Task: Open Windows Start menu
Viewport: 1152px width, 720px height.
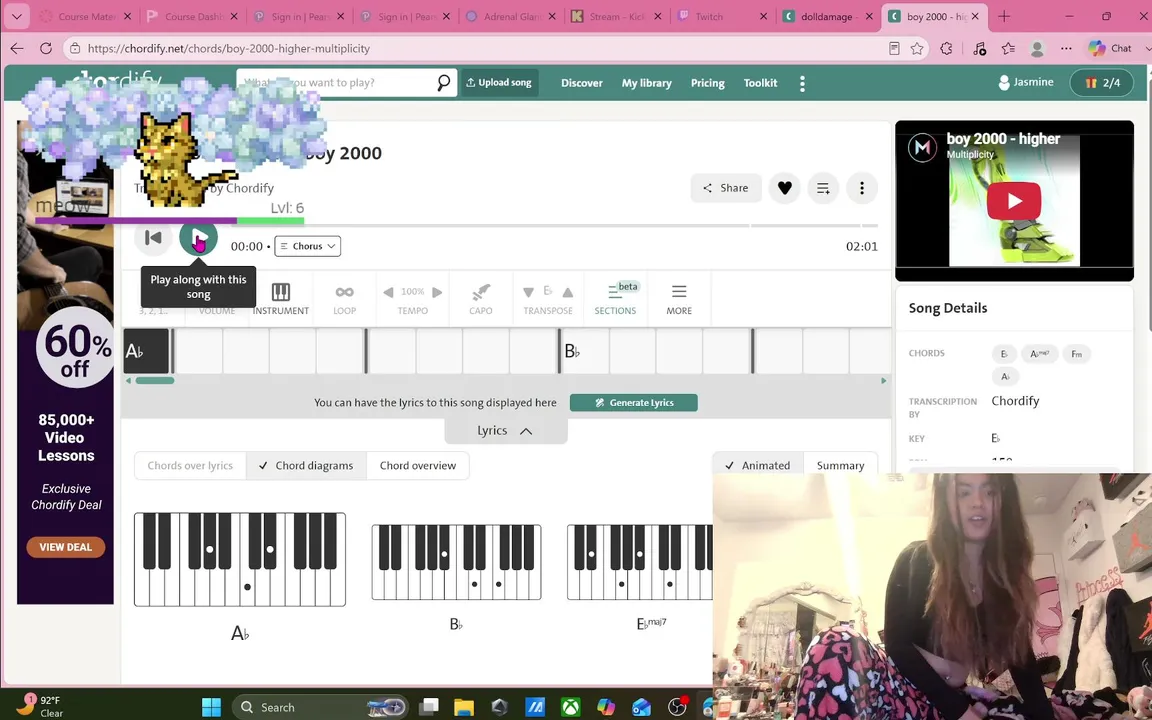Action: coord(212,707)
